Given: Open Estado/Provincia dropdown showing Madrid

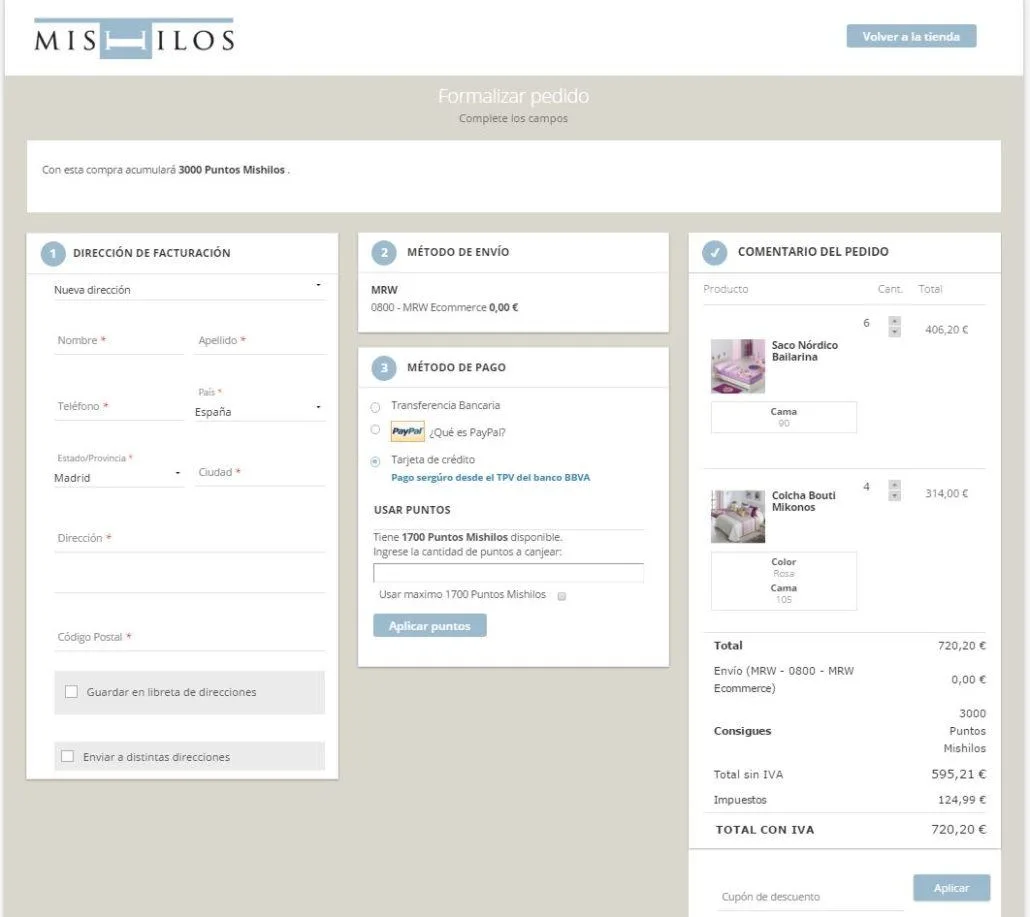Looking at the screenshot, I should point(118,478).
